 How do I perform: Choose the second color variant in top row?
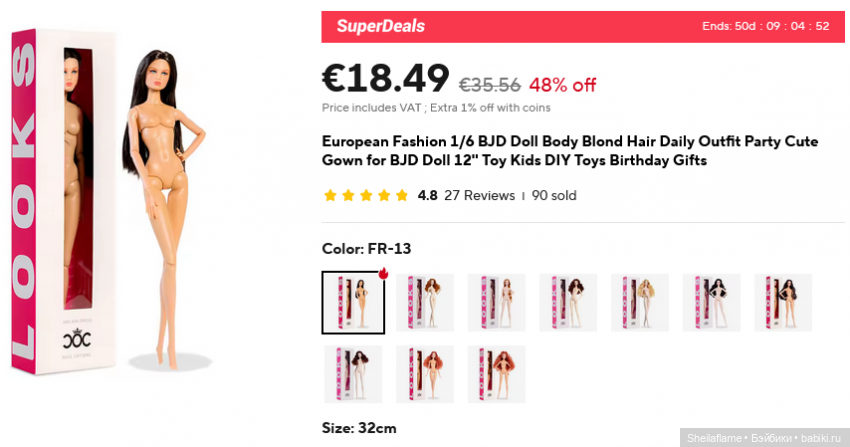424,303
